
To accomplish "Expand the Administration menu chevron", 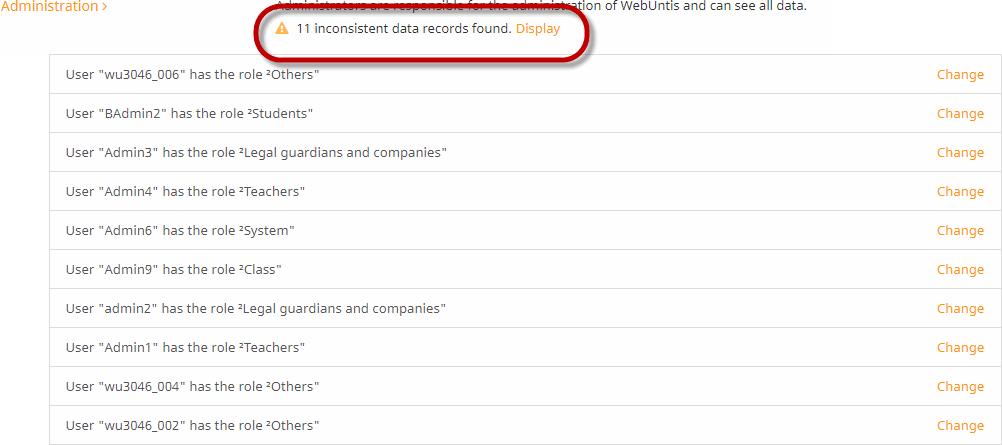I will click(104, 7).
